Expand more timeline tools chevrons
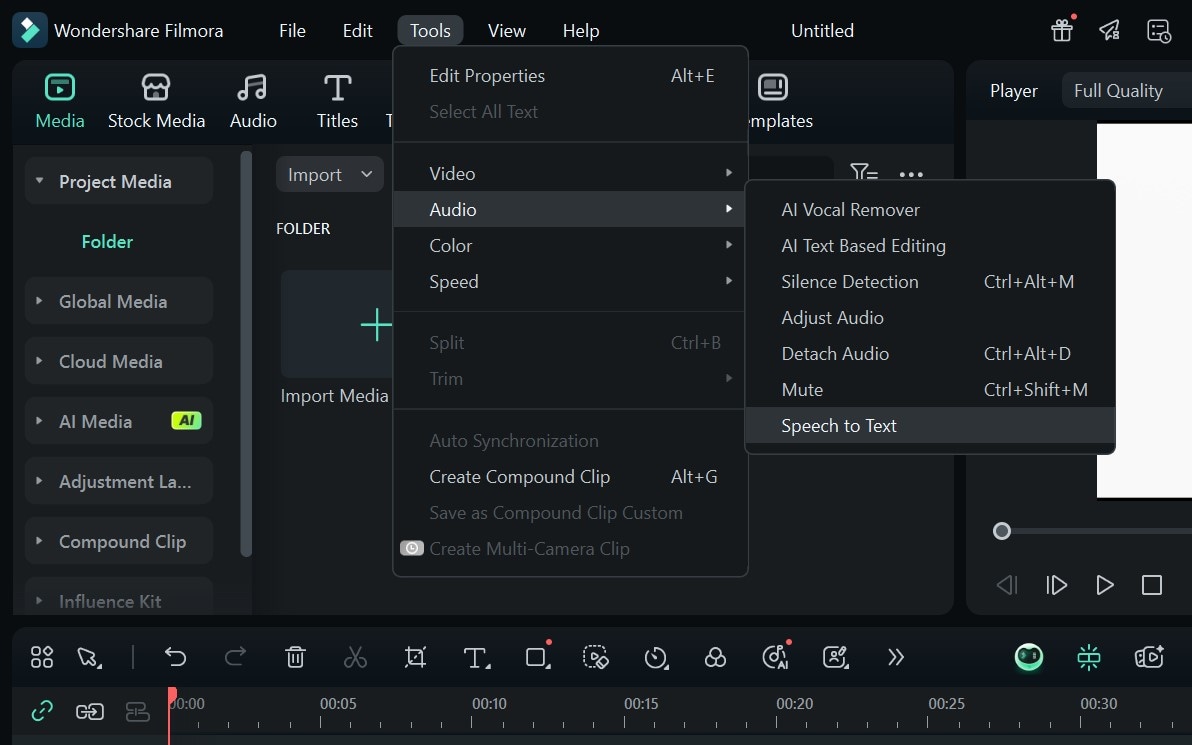 896,657
